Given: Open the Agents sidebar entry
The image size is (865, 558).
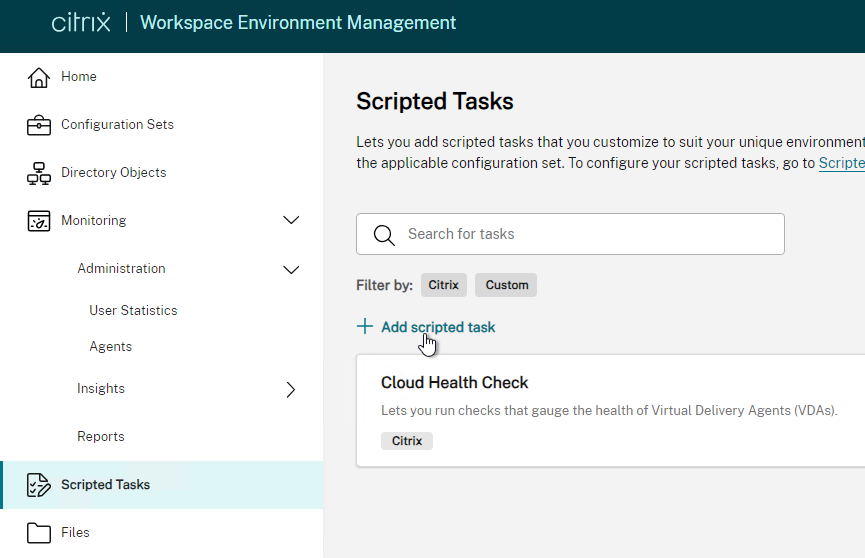Looking at the screenshot, I should (x=110, y=347).
